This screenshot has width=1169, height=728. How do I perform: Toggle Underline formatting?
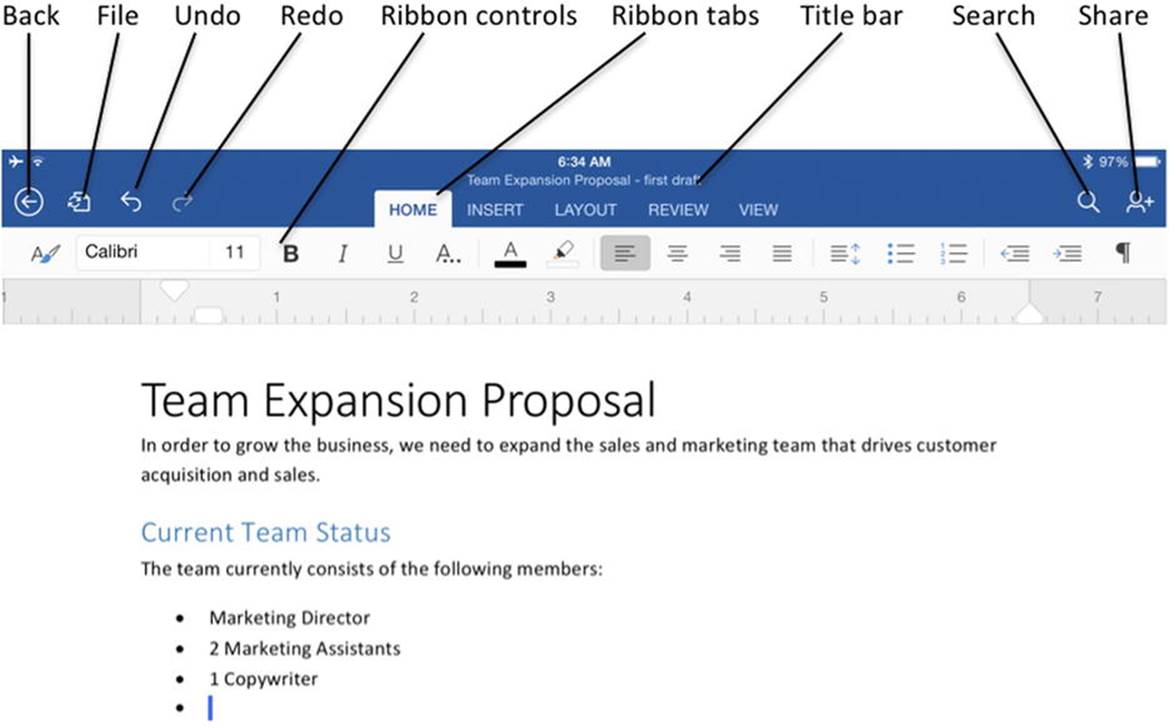point(395,254)
